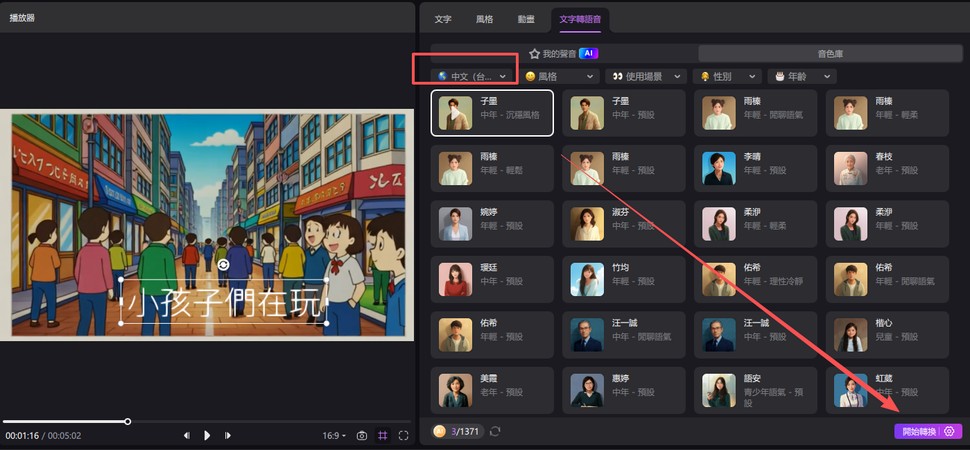Enter fullscreen preview mode
Image resolution: width=970 pixels, height=450 pixels.
pyautogui.click(x=403, y=436)
